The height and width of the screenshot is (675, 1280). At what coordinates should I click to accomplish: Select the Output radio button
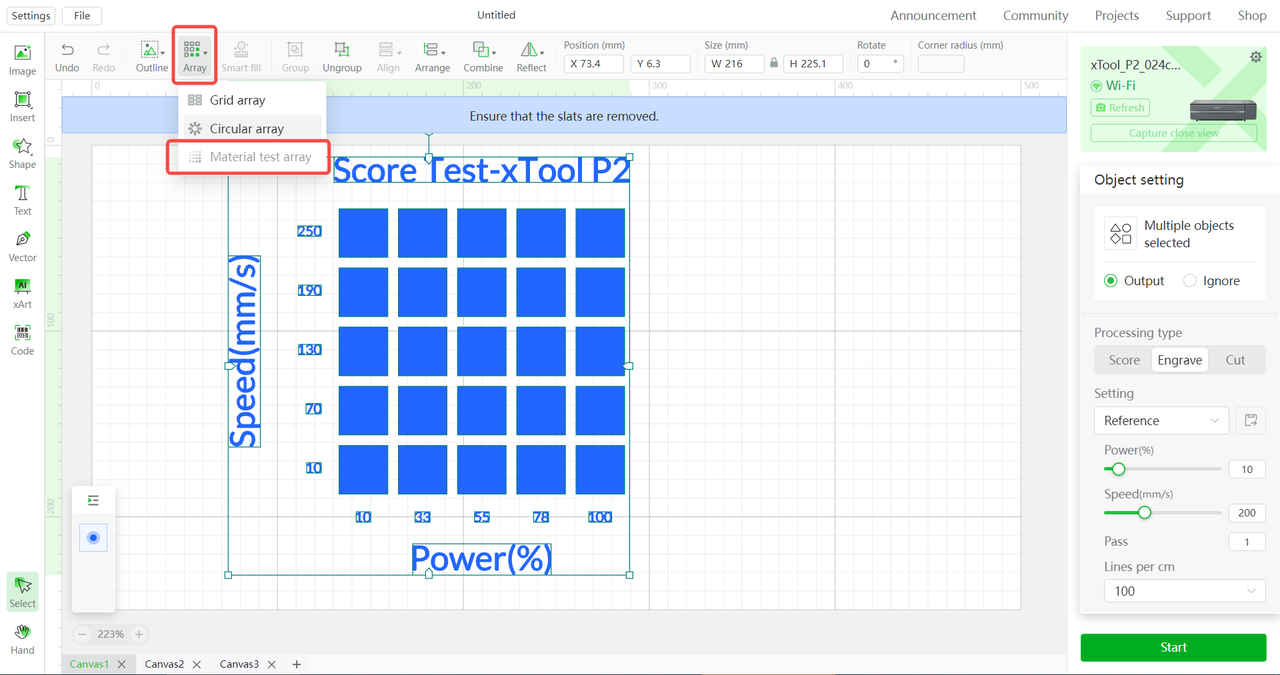point(1110,281)
